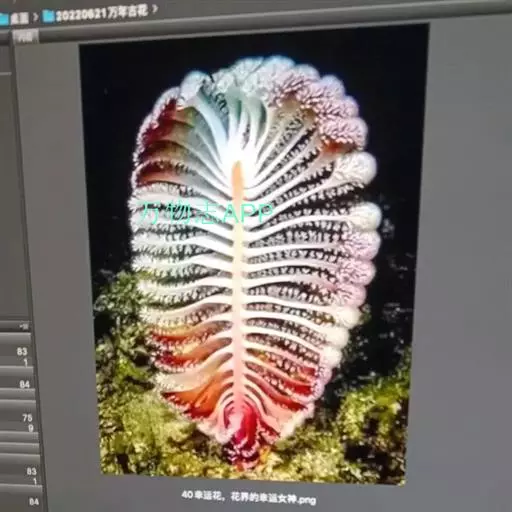Select the lower row showing 83 and 1
Screen dimensions: 512x512
point(20,475)
